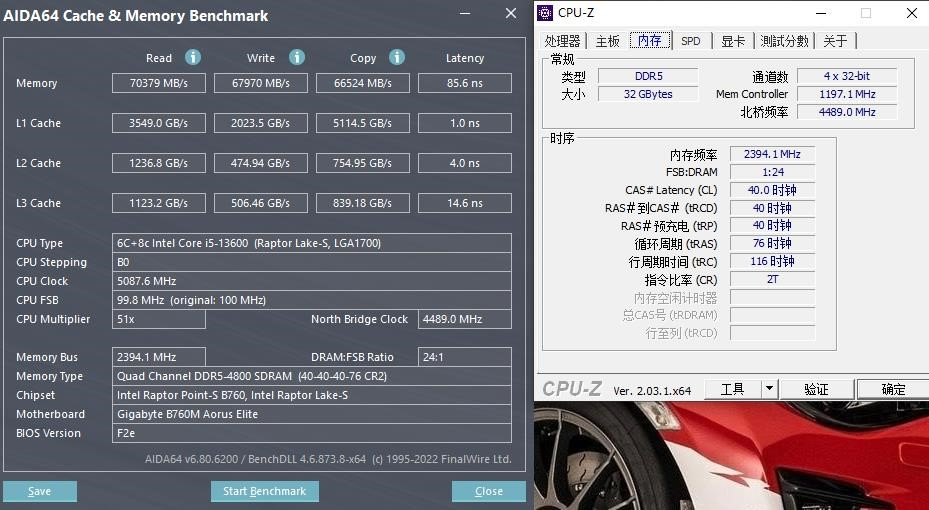
Task: Click L1 Cache Read value 3549.0 GB/s
Action: coord(159,123)
